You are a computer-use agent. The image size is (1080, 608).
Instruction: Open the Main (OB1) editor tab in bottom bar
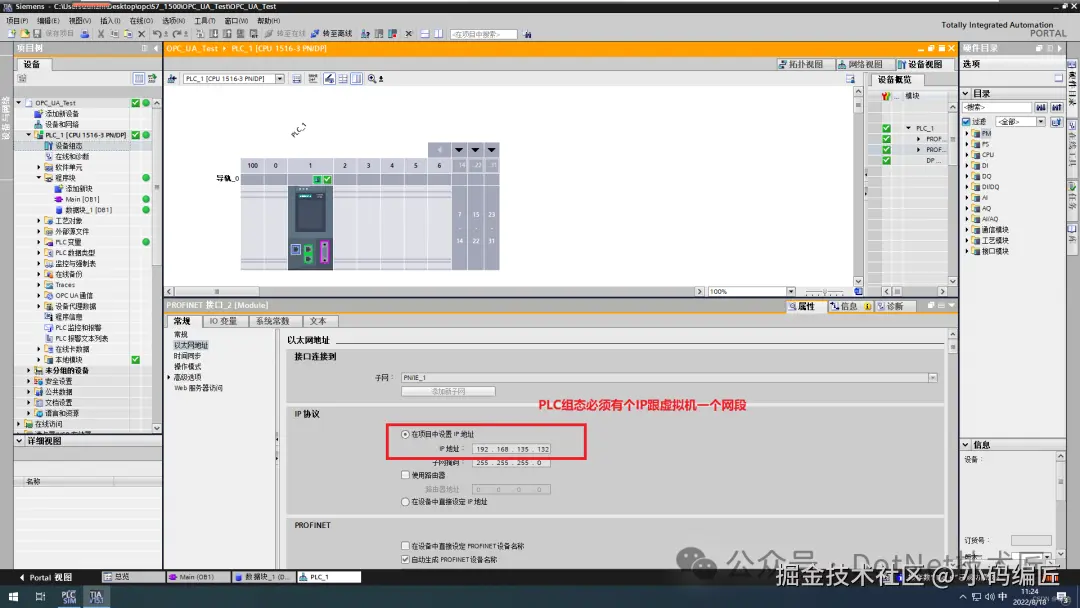(196, 577)
